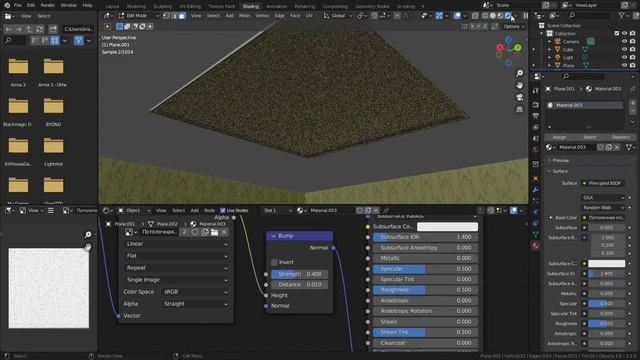
Task: Open Straight alpha dropdown
Action: pyautogui.click(x=195, y=304)
